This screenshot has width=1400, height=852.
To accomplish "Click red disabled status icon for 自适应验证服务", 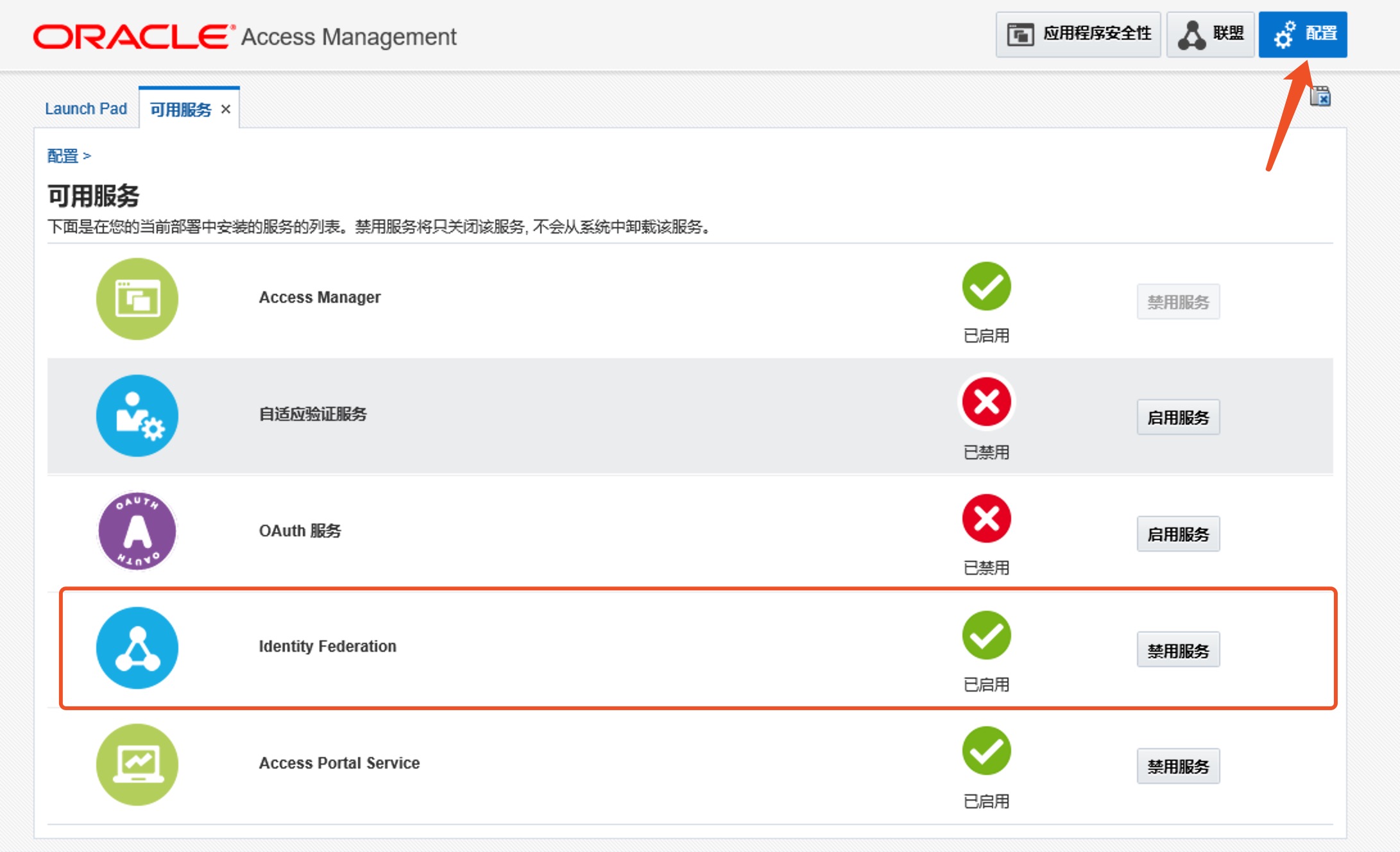I will point(986,402).
